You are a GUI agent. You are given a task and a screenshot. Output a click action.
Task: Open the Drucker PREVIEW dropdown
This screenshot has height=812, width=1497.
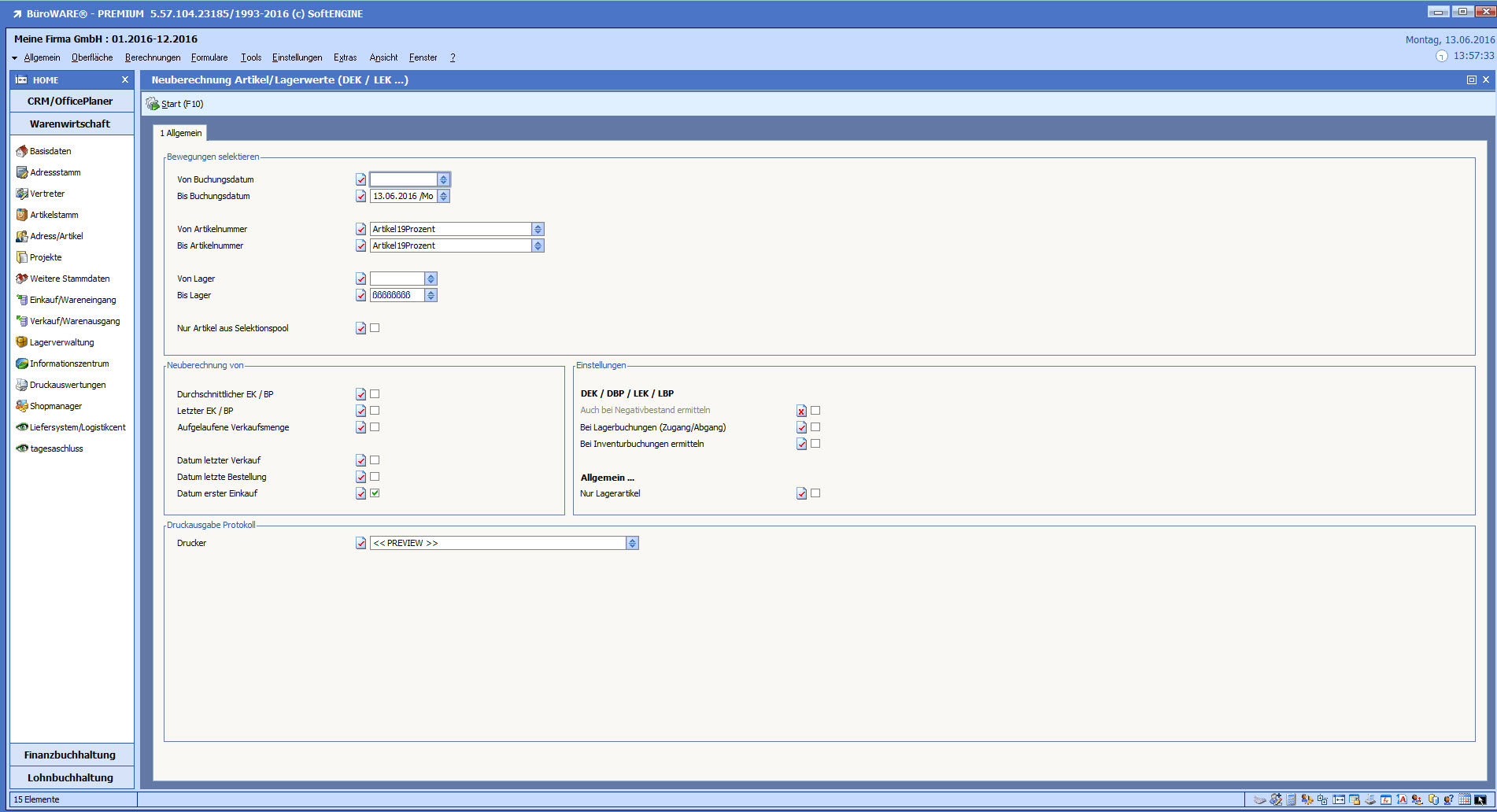(632, 543)
